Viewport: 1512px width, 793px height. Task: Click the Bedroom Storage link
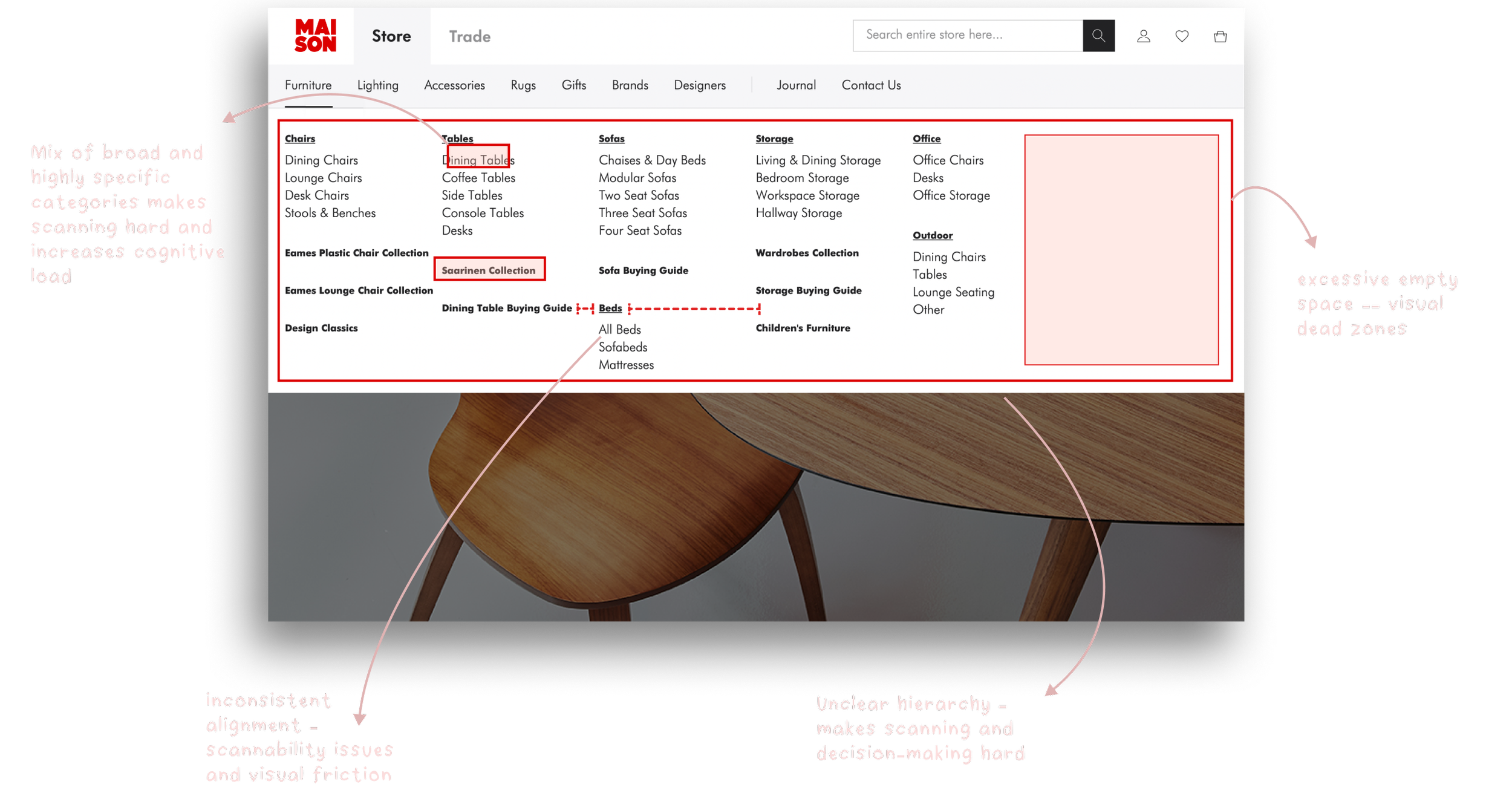pyautogui.click(x=802, y=178)
